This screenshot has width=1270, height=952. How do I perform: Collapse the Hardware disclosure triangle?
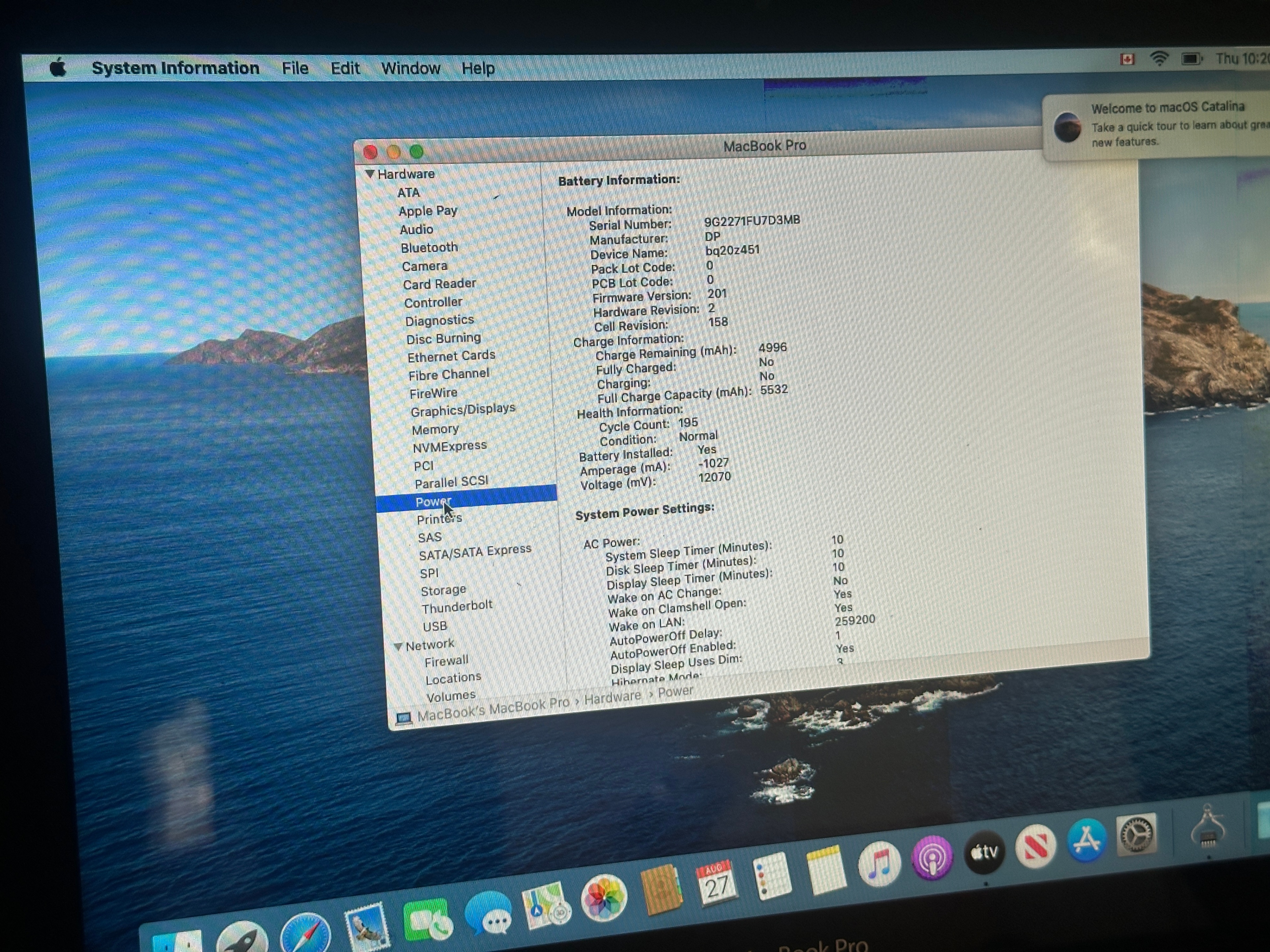pos(370,173)
